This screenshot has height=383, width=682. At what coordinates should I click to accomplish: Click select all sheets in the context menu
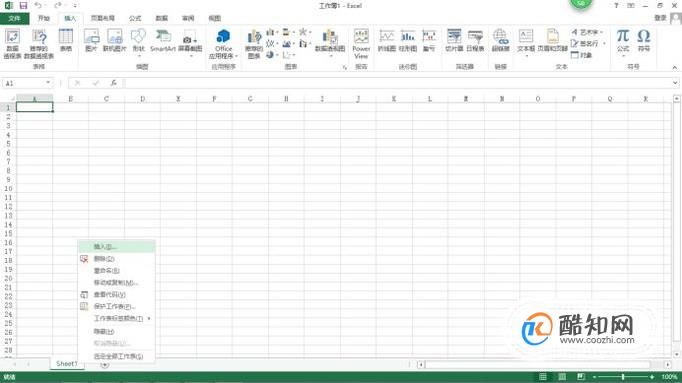click(117, 356)
